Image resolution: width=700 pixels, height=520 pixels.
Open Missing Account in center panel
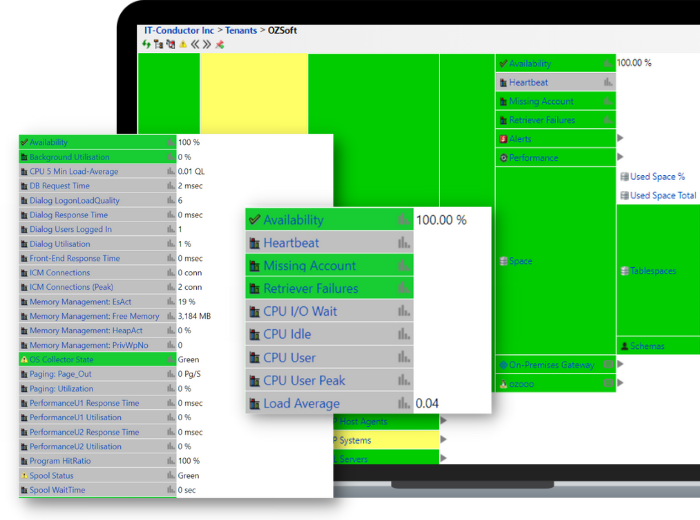point(329,266)
